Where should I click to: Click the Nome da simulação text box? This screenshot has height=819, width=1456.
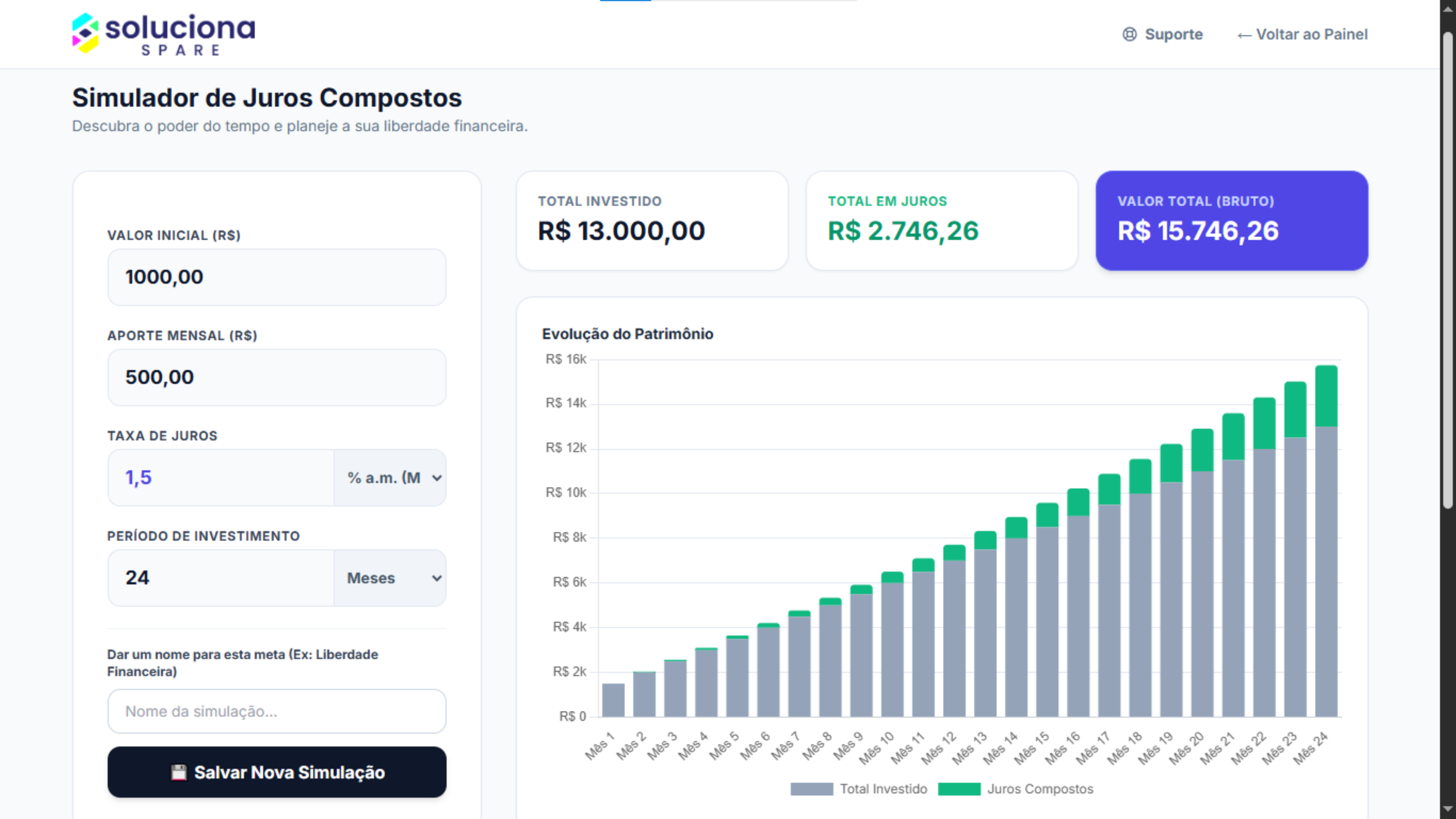pyautogui.click(x=276, y=711)
